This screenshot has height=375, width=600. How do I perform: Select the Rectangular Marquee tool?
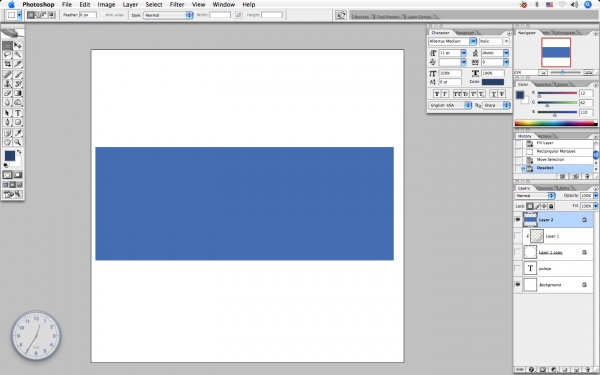(x=7, y=46)
